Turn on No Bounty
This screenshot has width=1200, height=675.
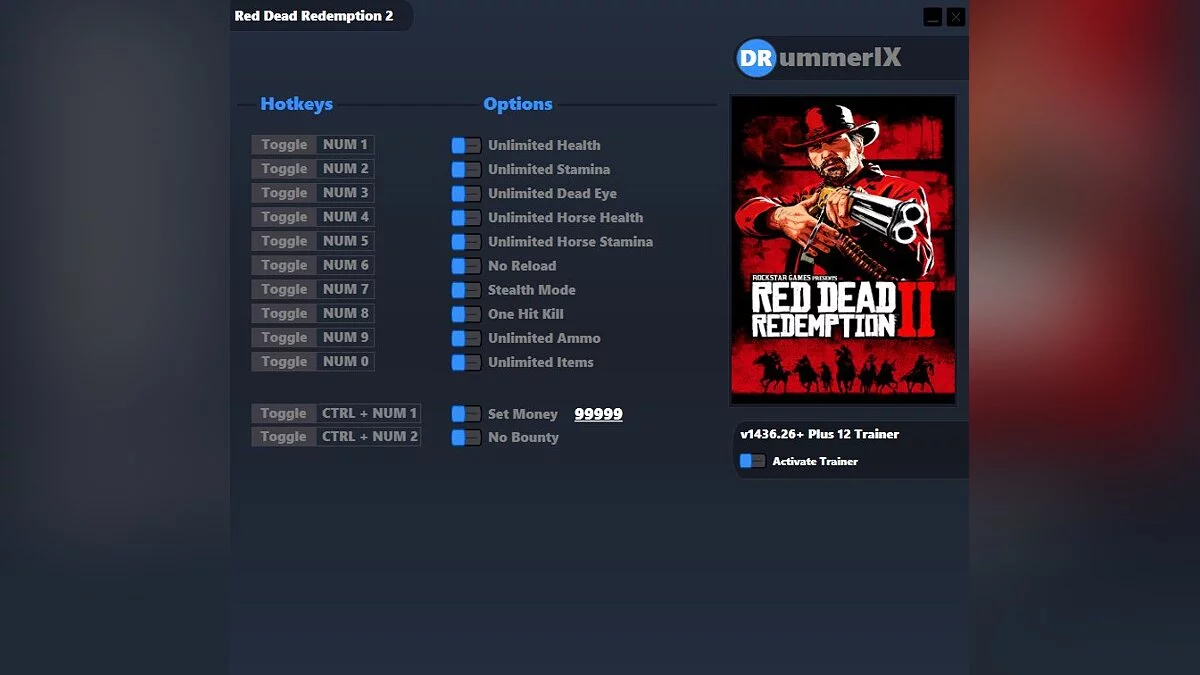(465, 437)
